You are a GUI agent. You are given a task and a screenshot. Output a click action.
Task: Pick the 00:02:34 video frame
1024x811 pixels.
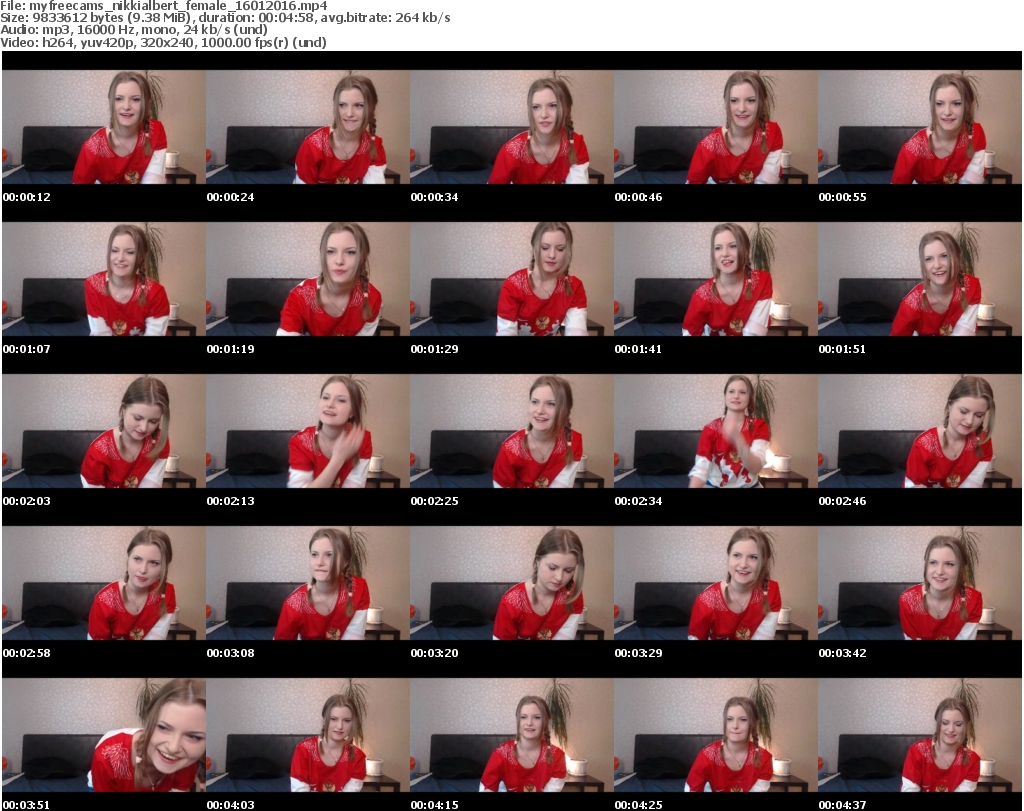point(716,431)
